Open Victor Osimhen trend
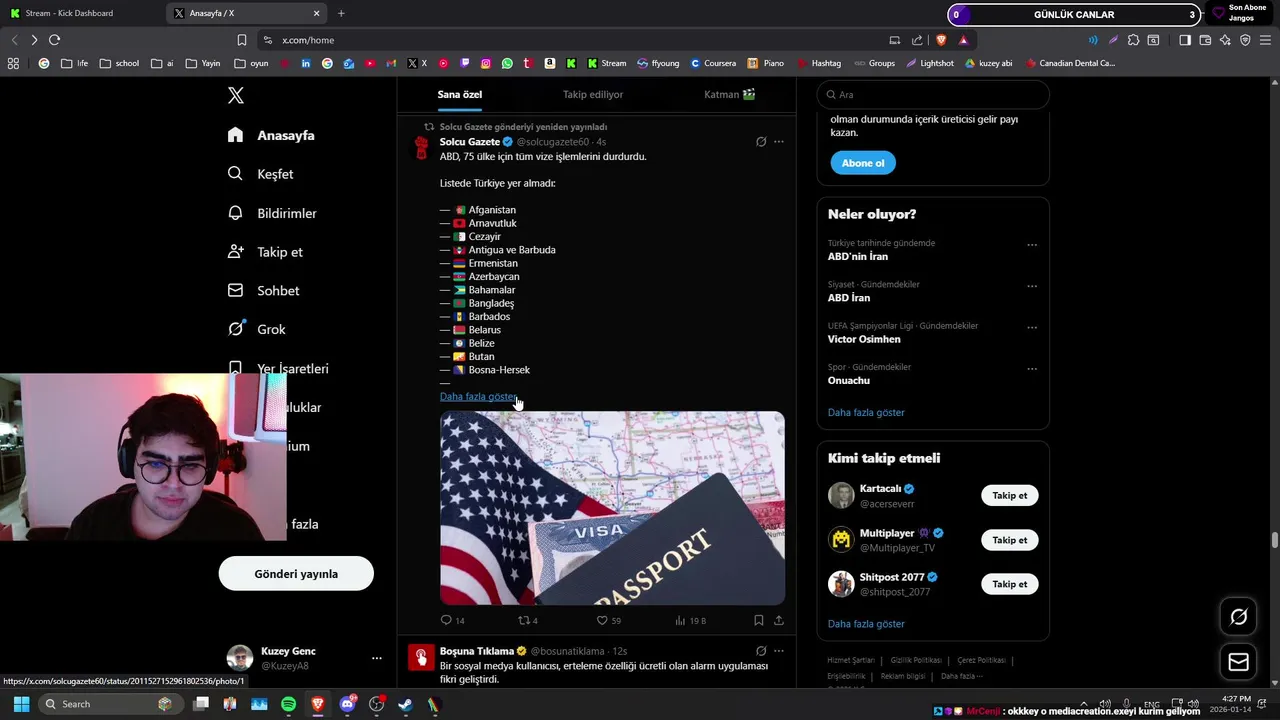The width and height of the screenshot is (1280, 720). tap(864, 339)
